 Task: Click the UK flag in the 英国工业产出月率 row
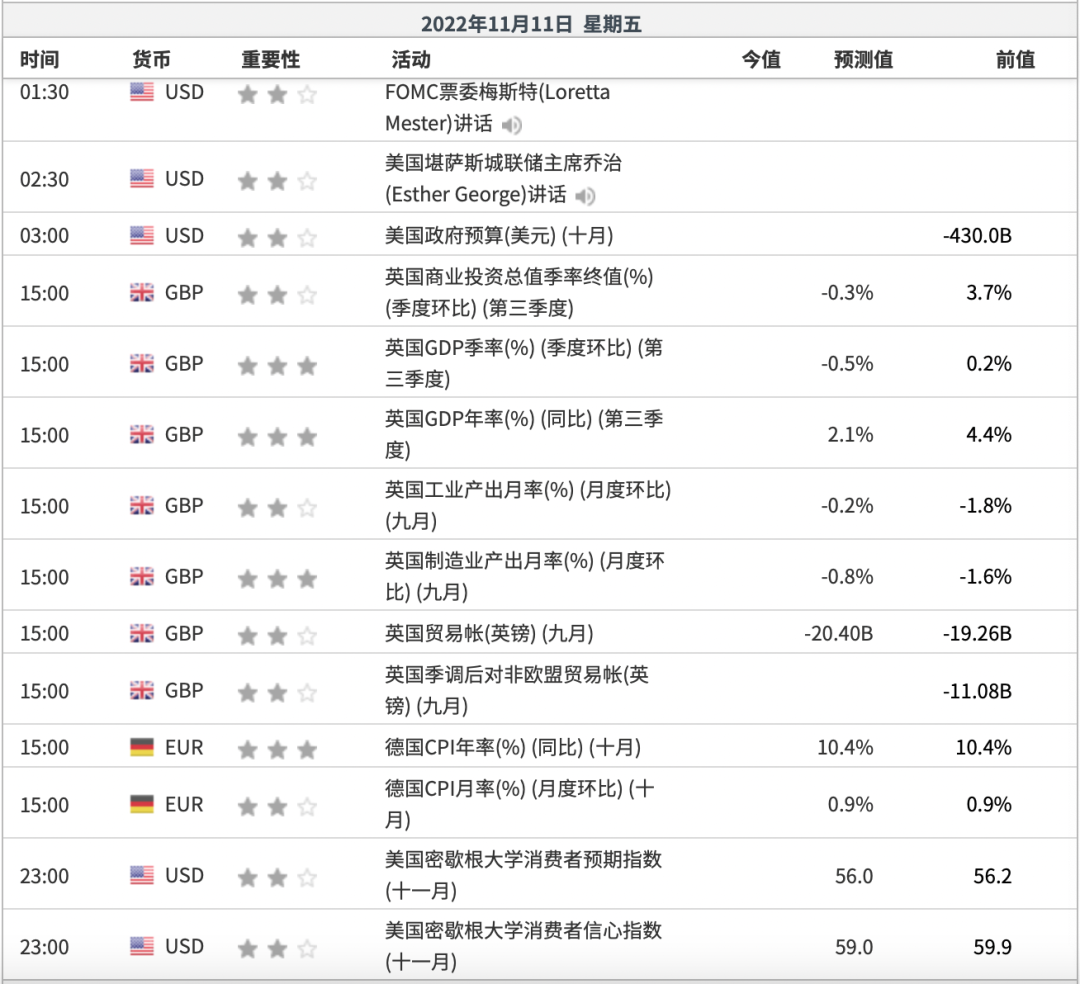pos(142,505)
